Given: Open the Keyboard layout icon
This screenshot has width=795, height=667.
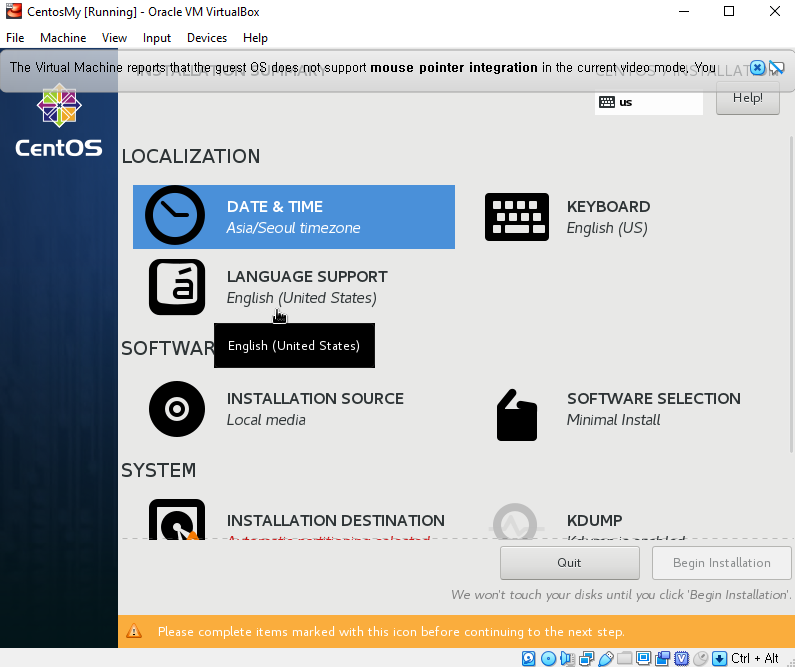Looking at the screenshot, I should pyautogui.click(x=517, y=217).
